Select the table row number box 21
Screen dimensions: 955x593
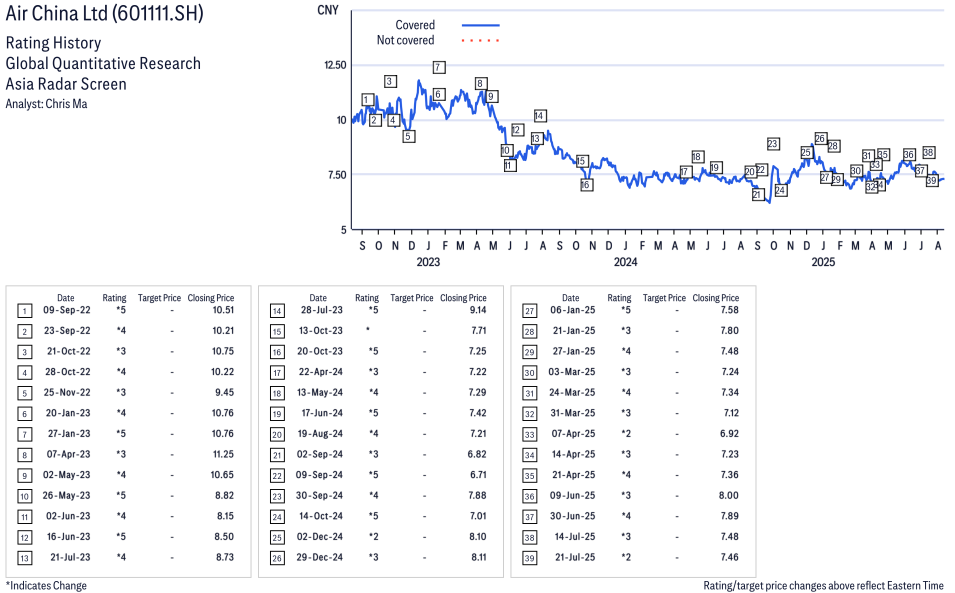(x=277, y=455)
